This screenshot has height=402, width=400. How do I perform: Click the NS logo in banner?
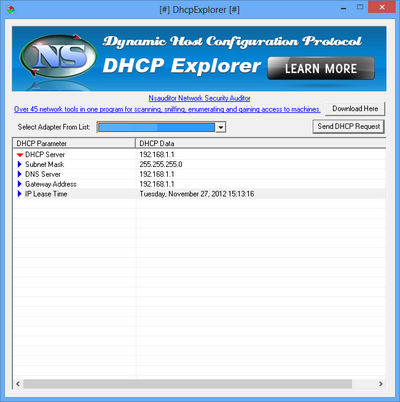pos(59,56)
